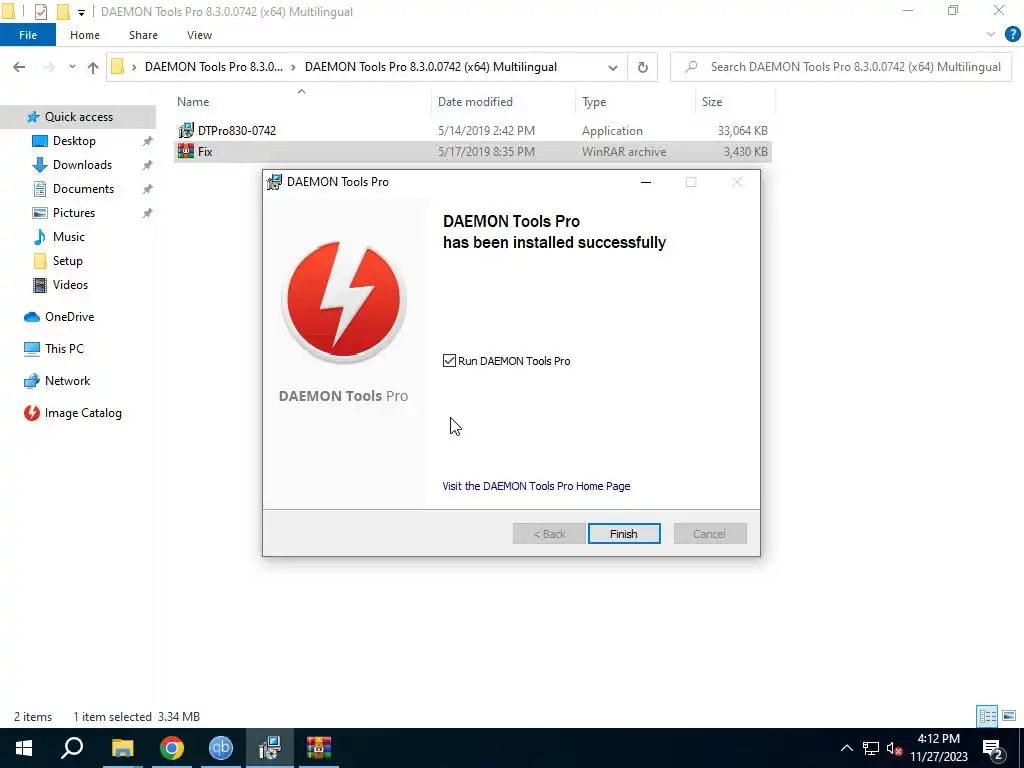
Task: Uncheck the Run DAEMON Tools Pro checkbox
Action: (x=449, y=360)
